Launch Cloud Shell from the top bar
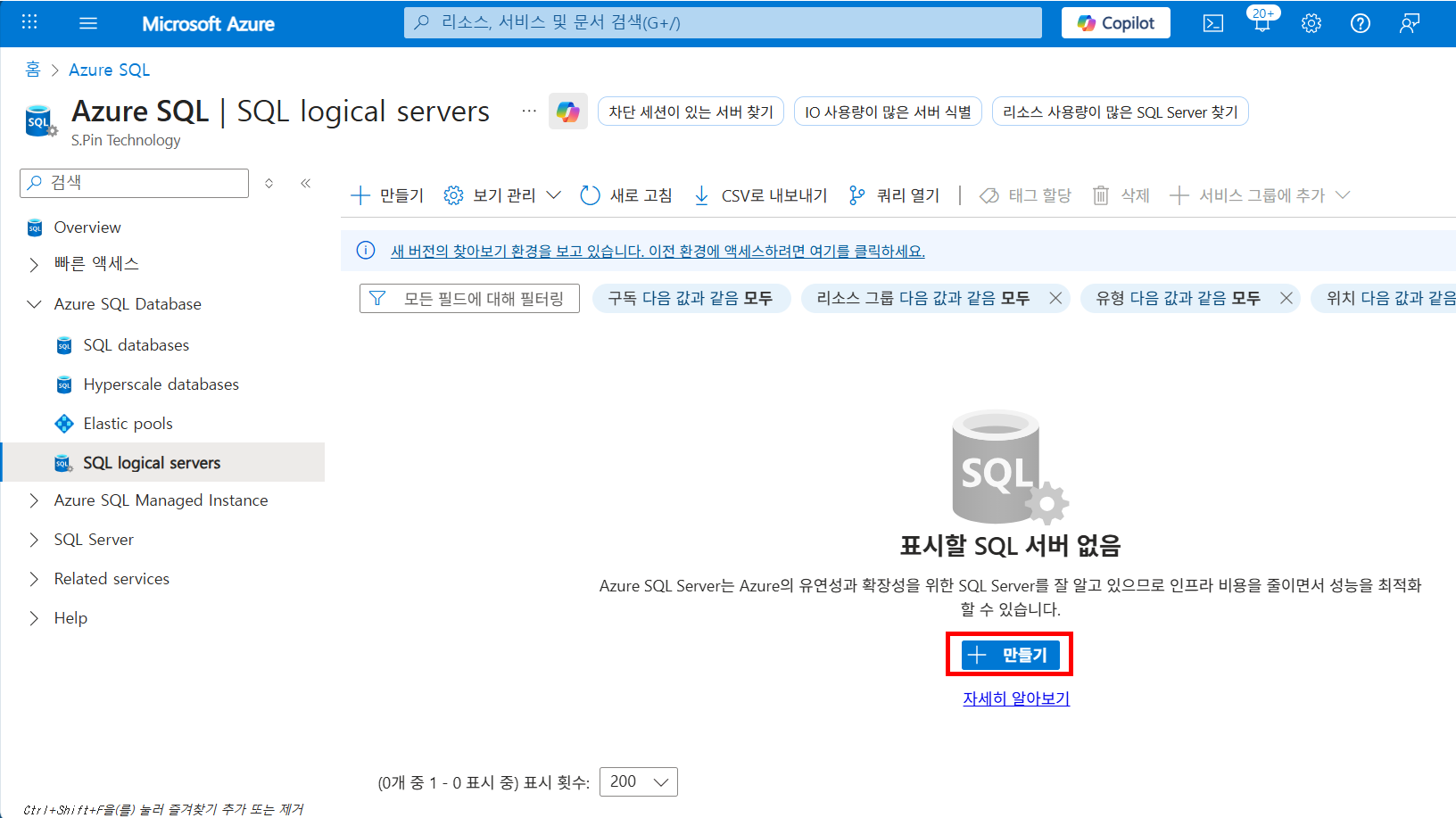This screenshot has height=818, width=1456. (1213, 23)
